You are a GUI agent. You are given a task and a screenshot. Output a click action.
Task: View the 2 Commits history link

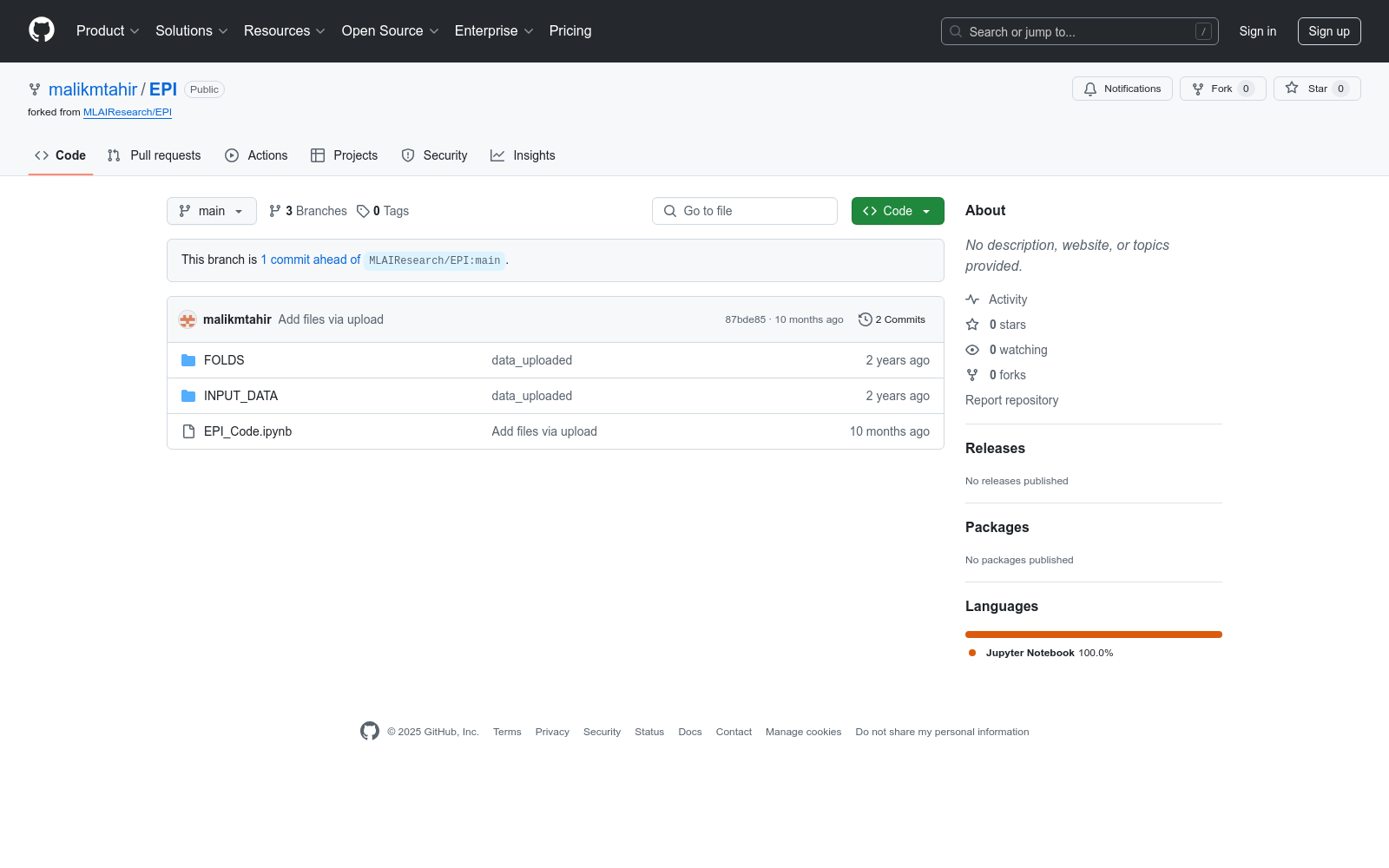[x=892, y=319]
